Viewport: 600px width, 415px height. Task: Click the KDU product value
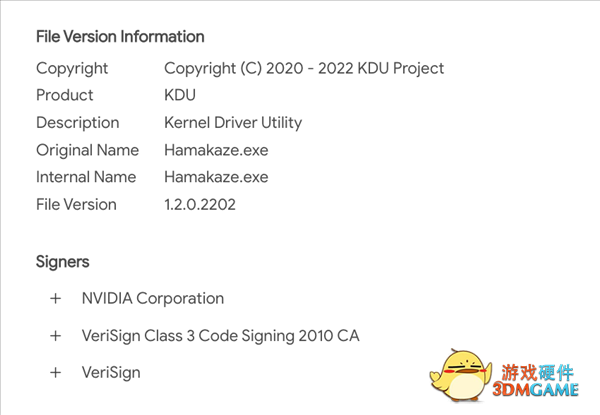click(x=180, y=95)
